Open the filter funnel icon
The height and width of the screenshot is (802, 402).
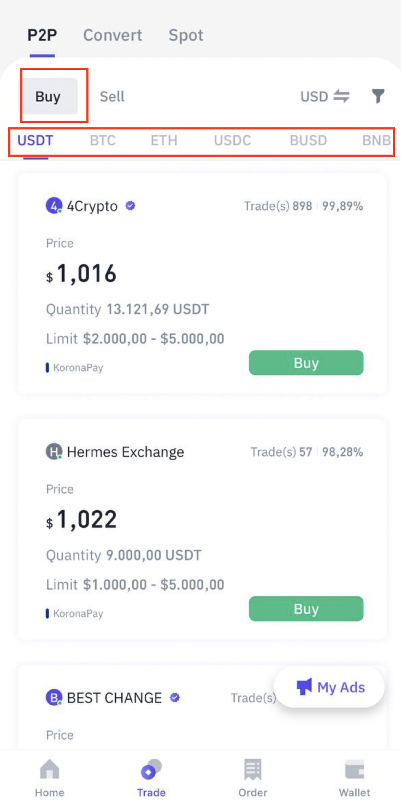[x=377, y=96]
